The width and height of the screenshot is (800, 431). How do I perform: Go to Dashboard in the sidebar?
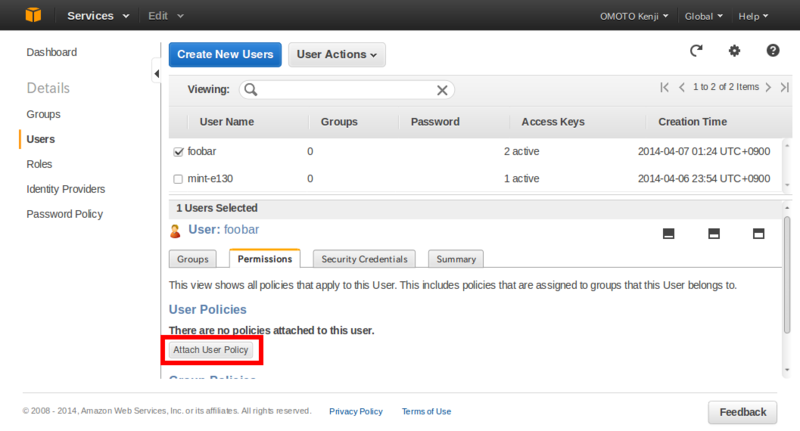click(x=52, y=53)
